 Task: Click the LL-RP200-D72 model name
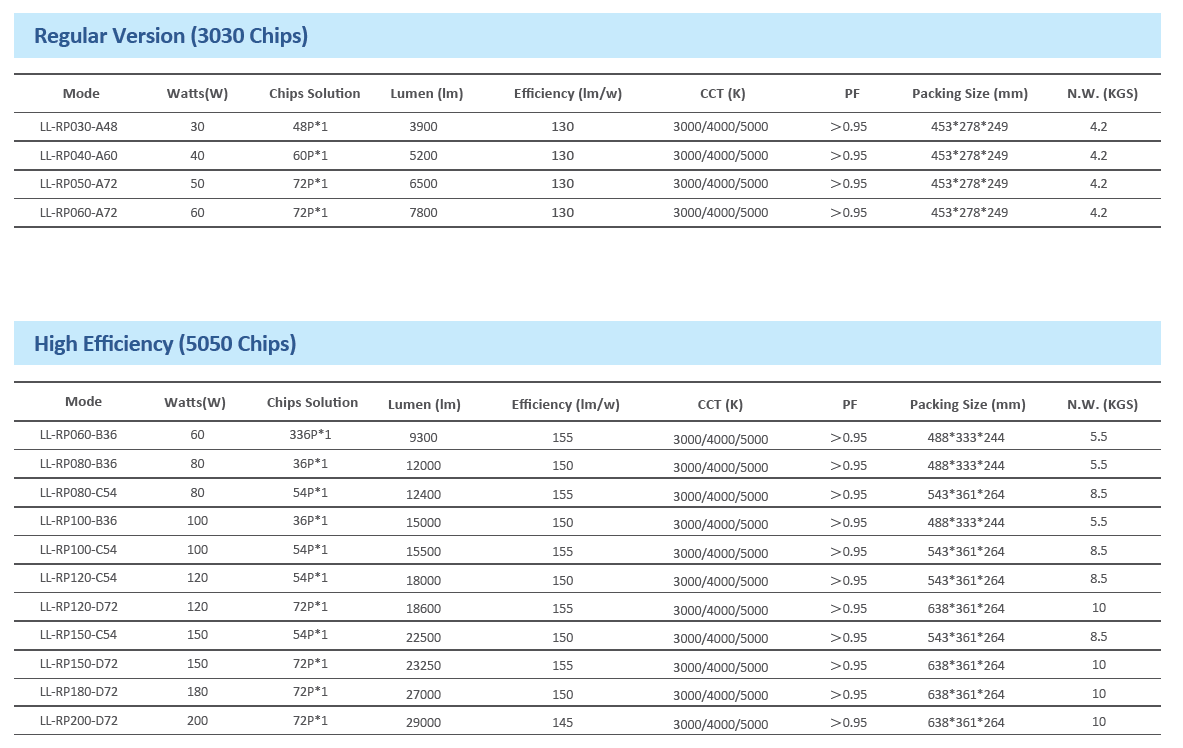pyautogui.click(x=78, y=720)
